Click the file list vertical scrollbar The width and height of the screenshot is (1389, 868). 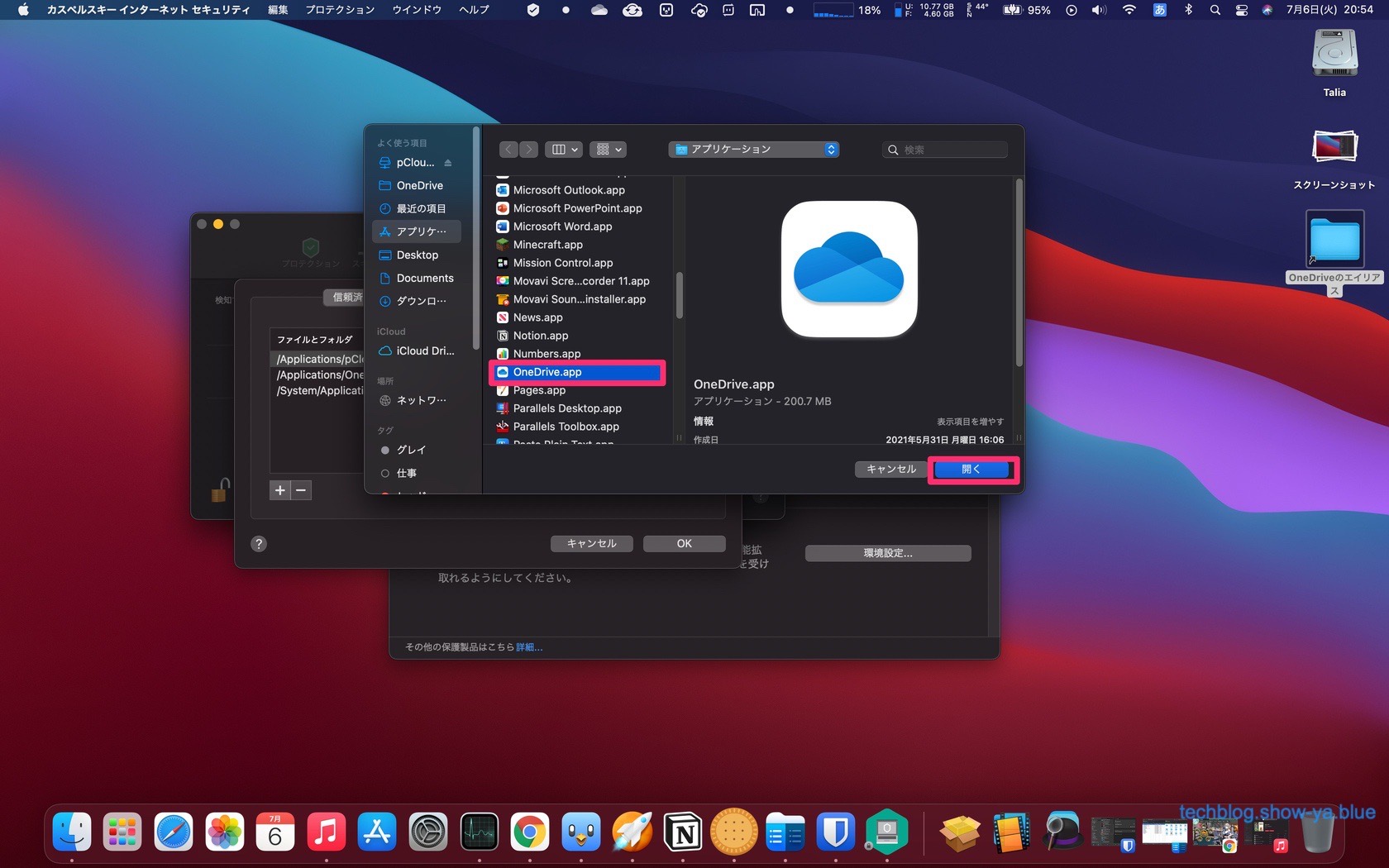(680, 293)
